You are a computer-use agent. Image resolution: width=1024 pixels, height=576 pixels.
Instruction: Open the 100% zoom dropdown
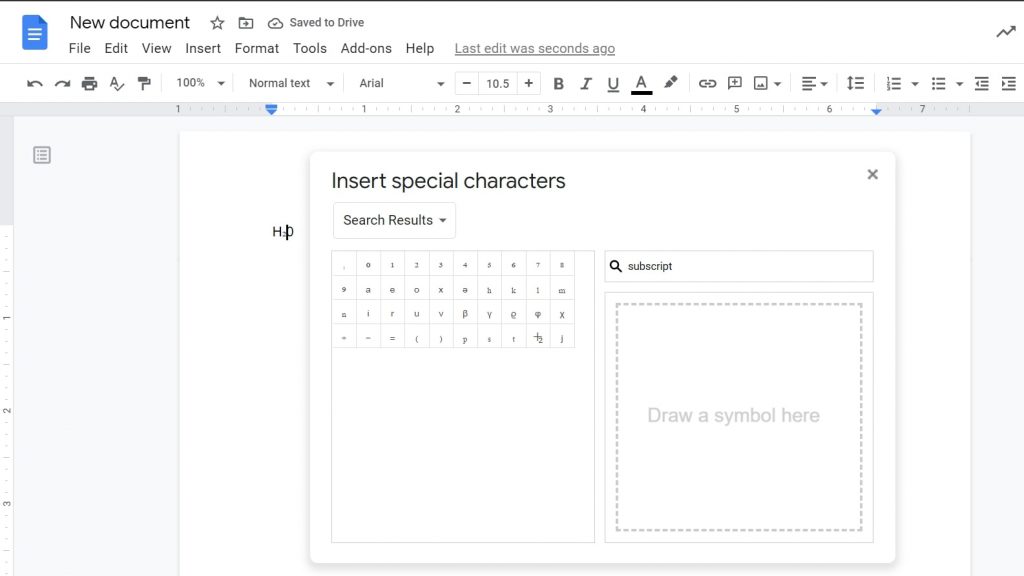click(x=197, y=84)
